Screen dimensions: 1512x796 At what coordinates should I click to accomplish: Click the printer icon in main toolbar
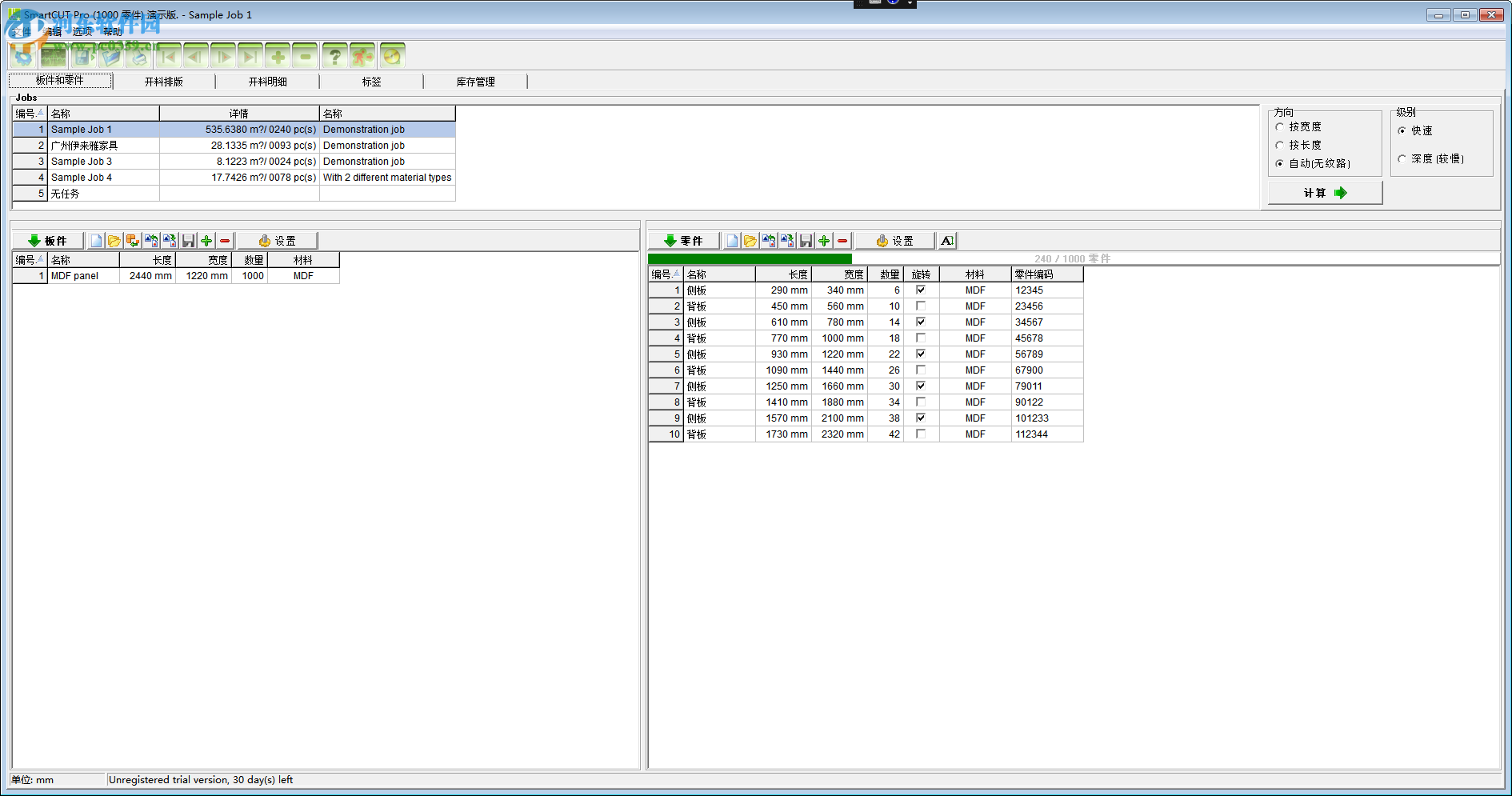click(x=139, y=56)
